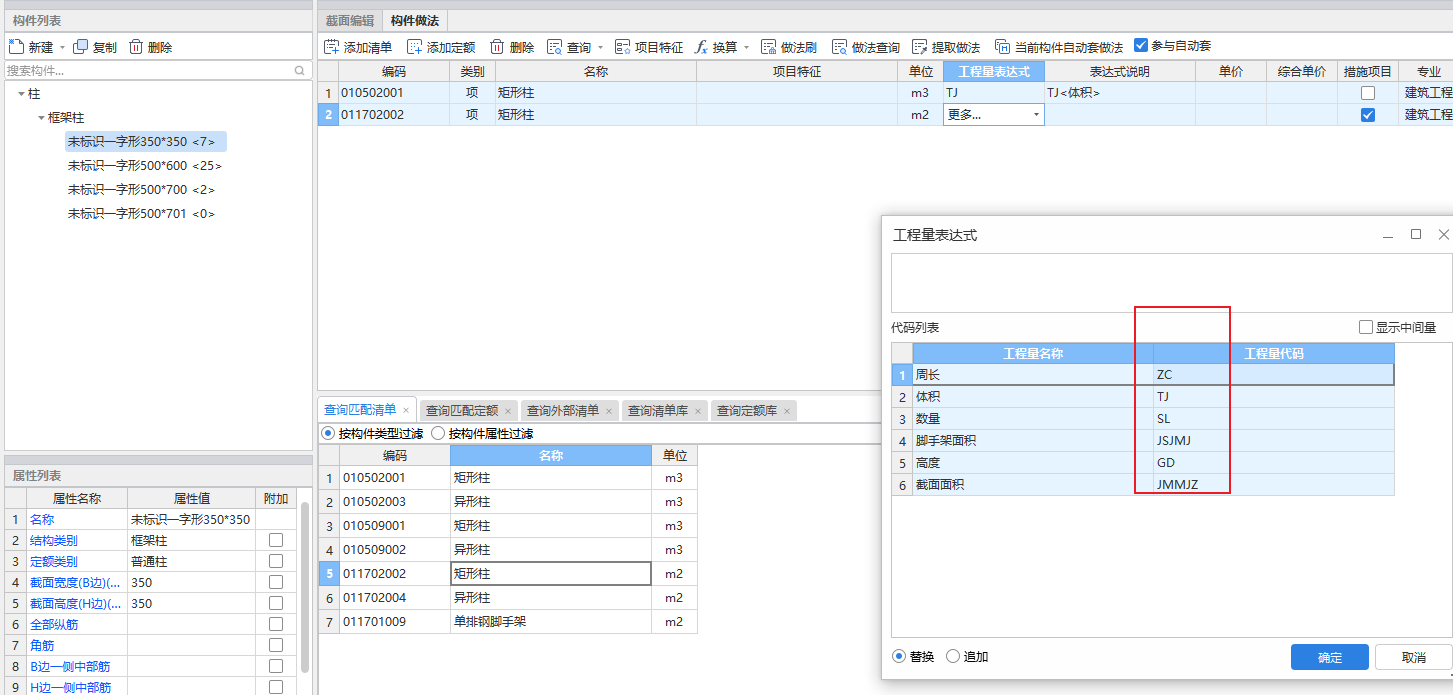Check 附加 box for 结构类别 property
Image resolution: width=1453 pixels, height=695 pixels.
276,540
